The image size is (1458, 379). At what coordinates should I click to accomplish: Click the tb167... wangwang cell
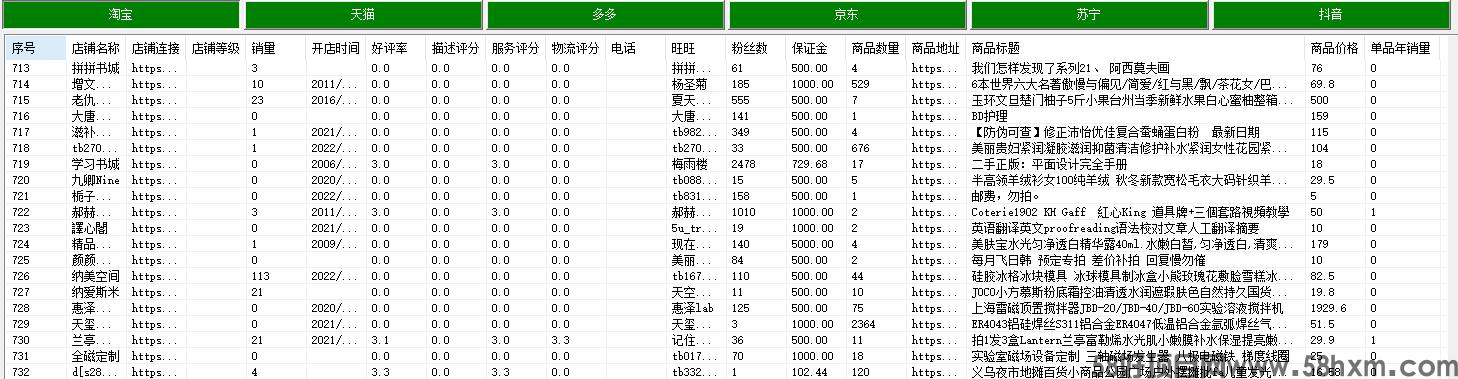[691, 276]
